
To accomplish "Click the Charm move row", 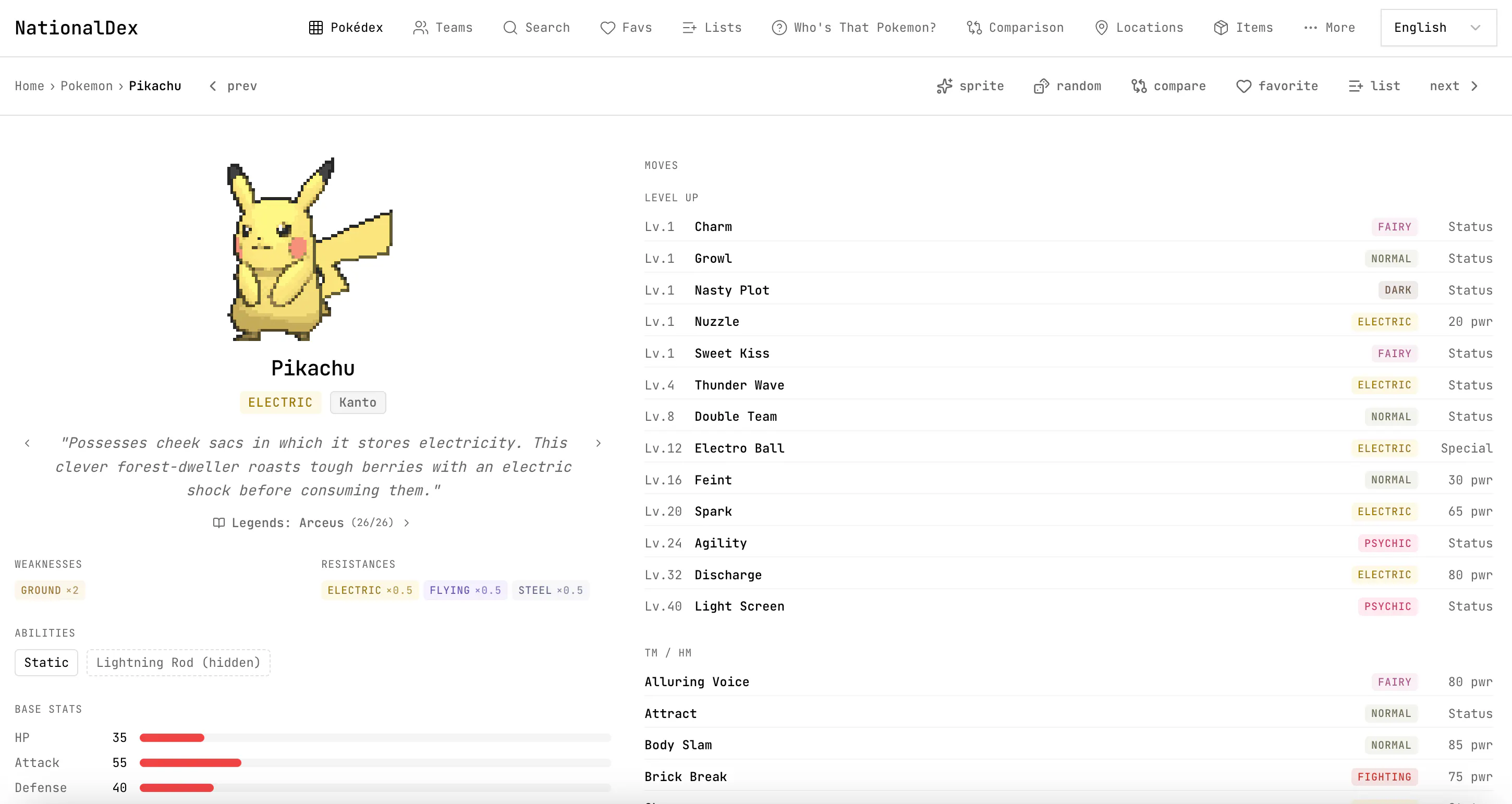I will [1068, 227].
